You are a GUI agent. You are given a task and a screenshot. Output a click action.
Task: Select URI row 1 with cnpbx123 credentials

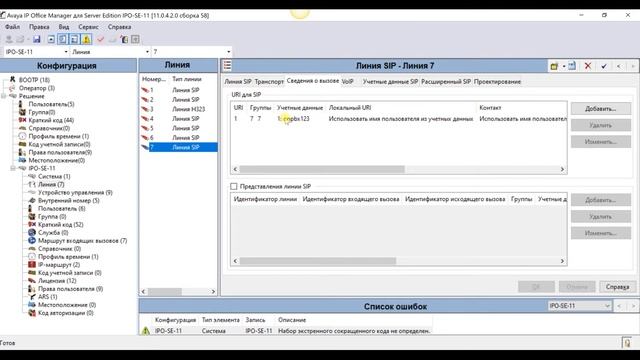[x=398, y=119]
